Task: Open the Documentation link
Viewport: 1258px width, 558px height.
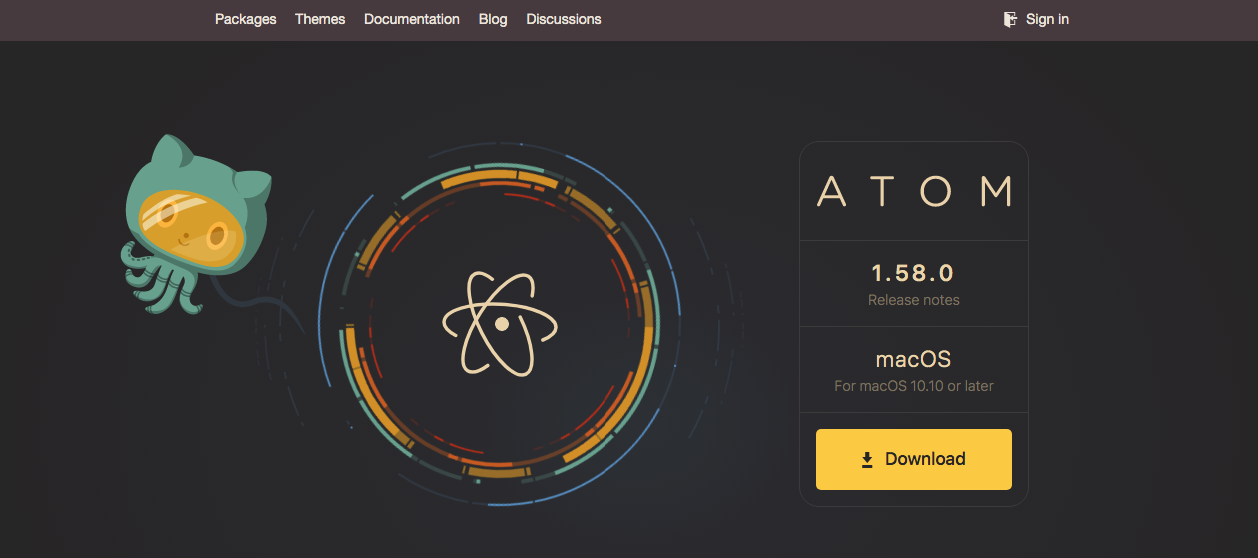Action: tap(412, 19)
